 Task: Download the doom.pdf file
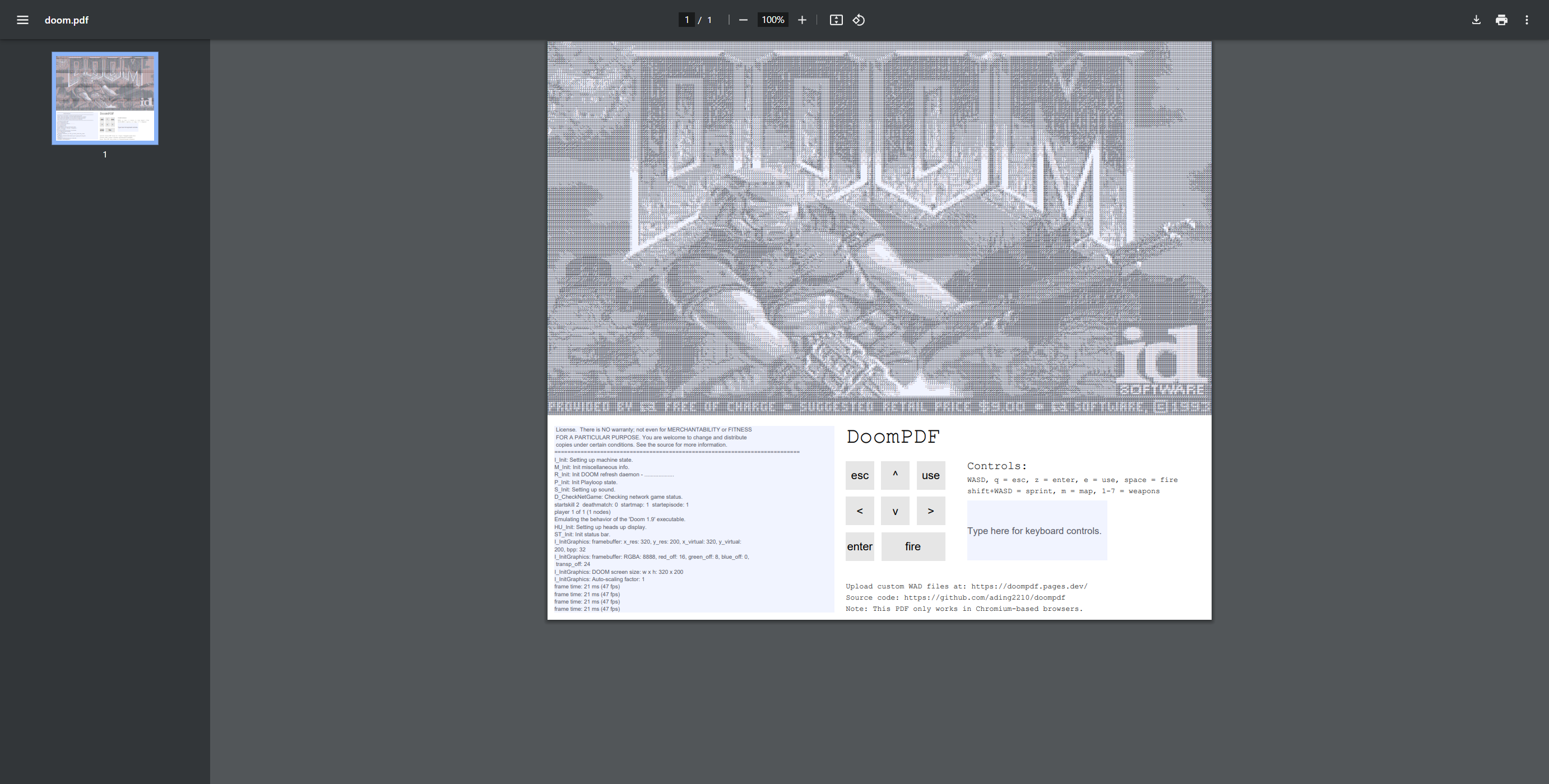tap(1476, 20)
